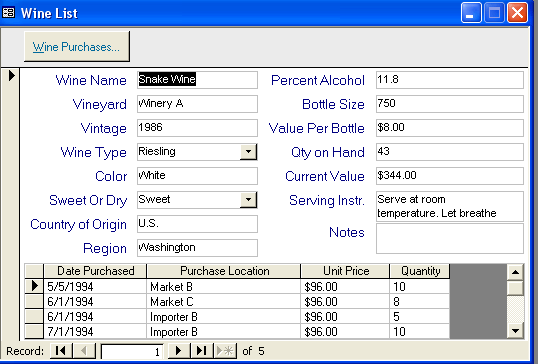Screen dimensions: 538x364
Task: Open Wine Purchases button
Action: pyautogui.click(x=77, y=47)
